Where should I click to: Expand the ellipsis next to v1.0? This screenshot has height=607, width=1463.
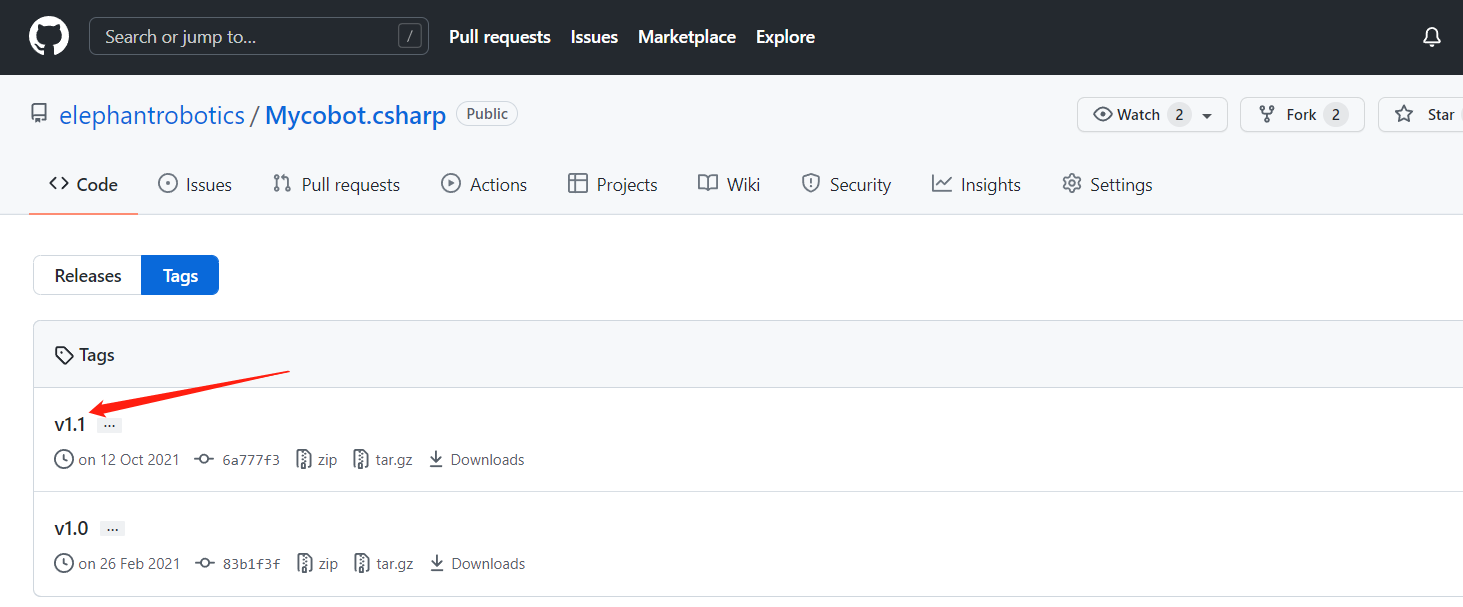(x=112, y=529)
